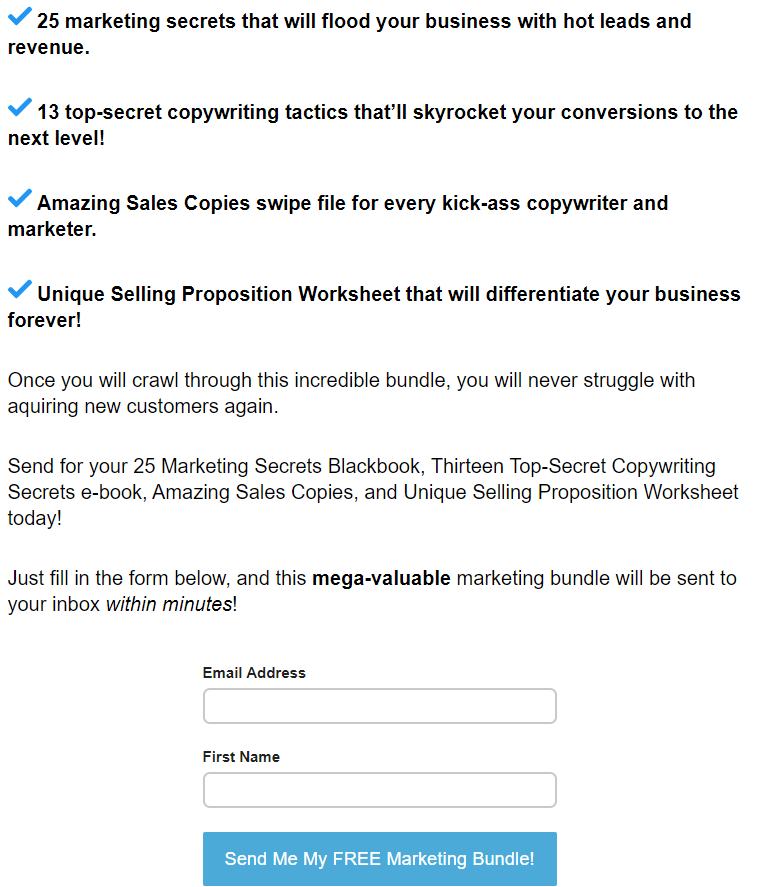Screen dimensions: 761x887
Task: Click the checkmark beside Unique Selling Proposition Worksheet
Action: (19, 290)
